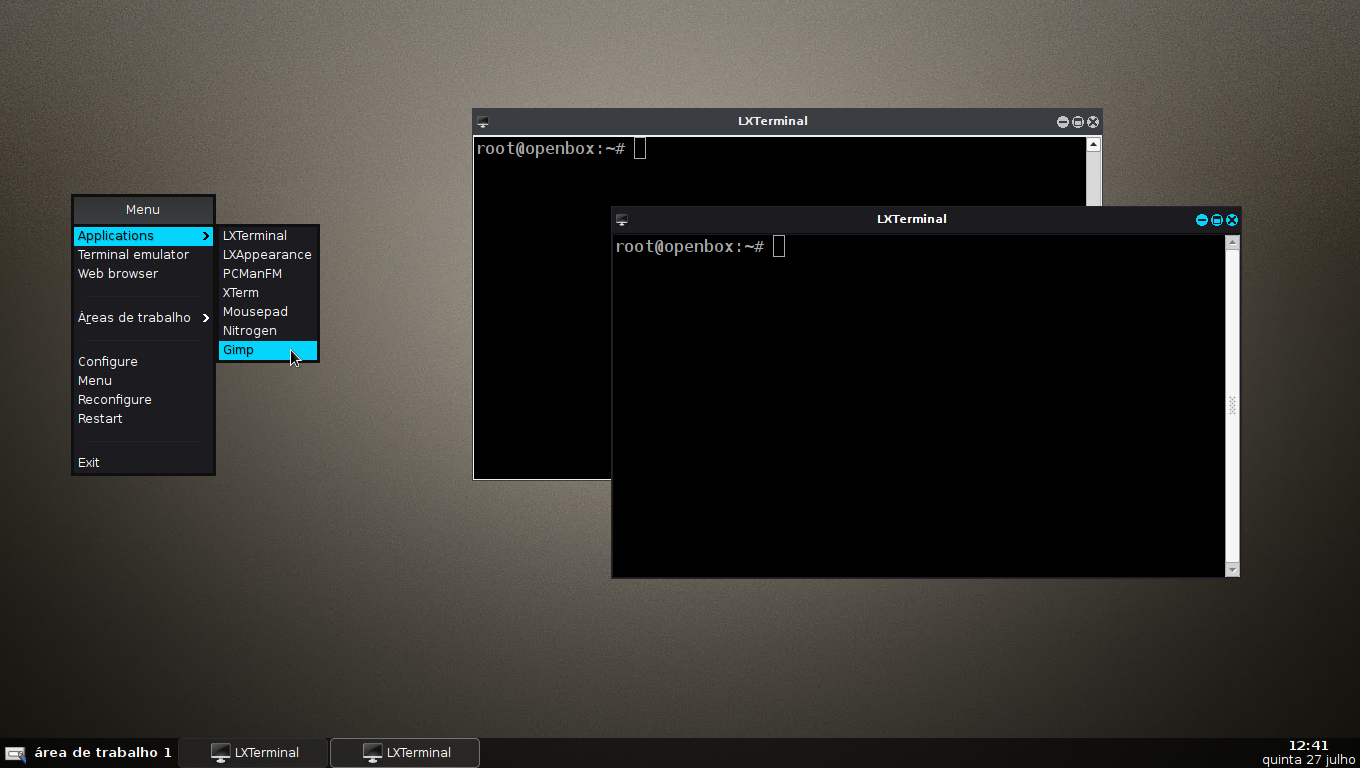Launch Mousepad text editor
The height and width of the screenshot is (768, 1360).
tap(254, 311)
